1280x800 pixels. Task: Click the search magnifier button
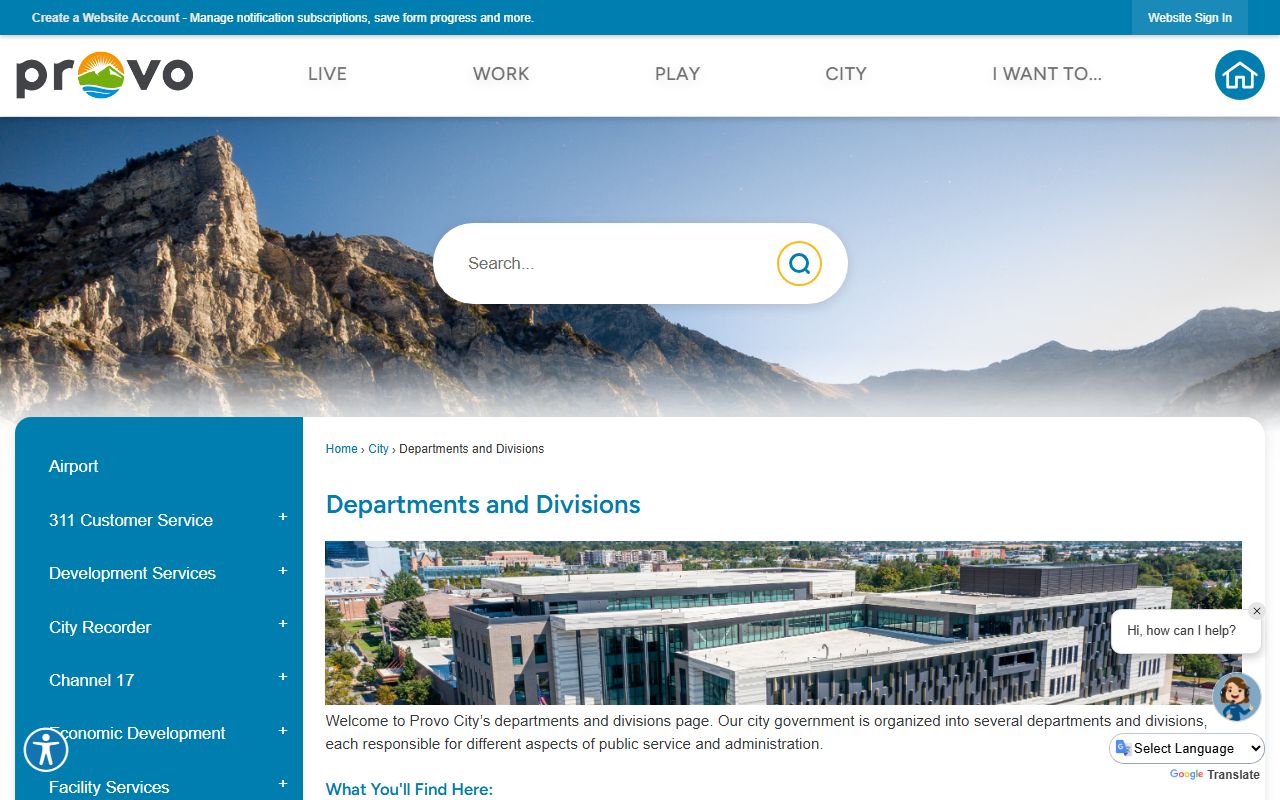799,263
